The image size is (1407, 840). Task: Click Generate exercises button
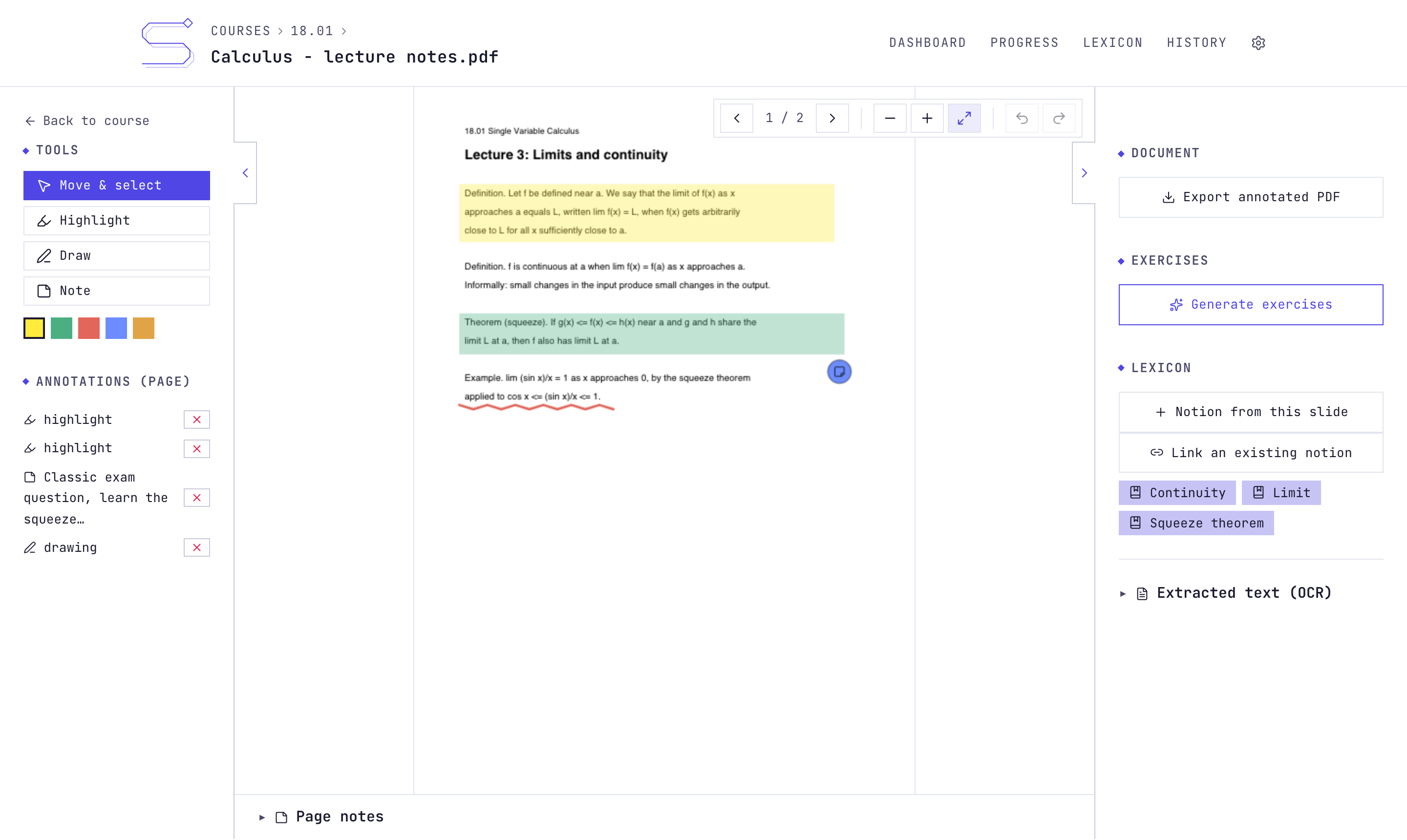(x=1251, y=305)
